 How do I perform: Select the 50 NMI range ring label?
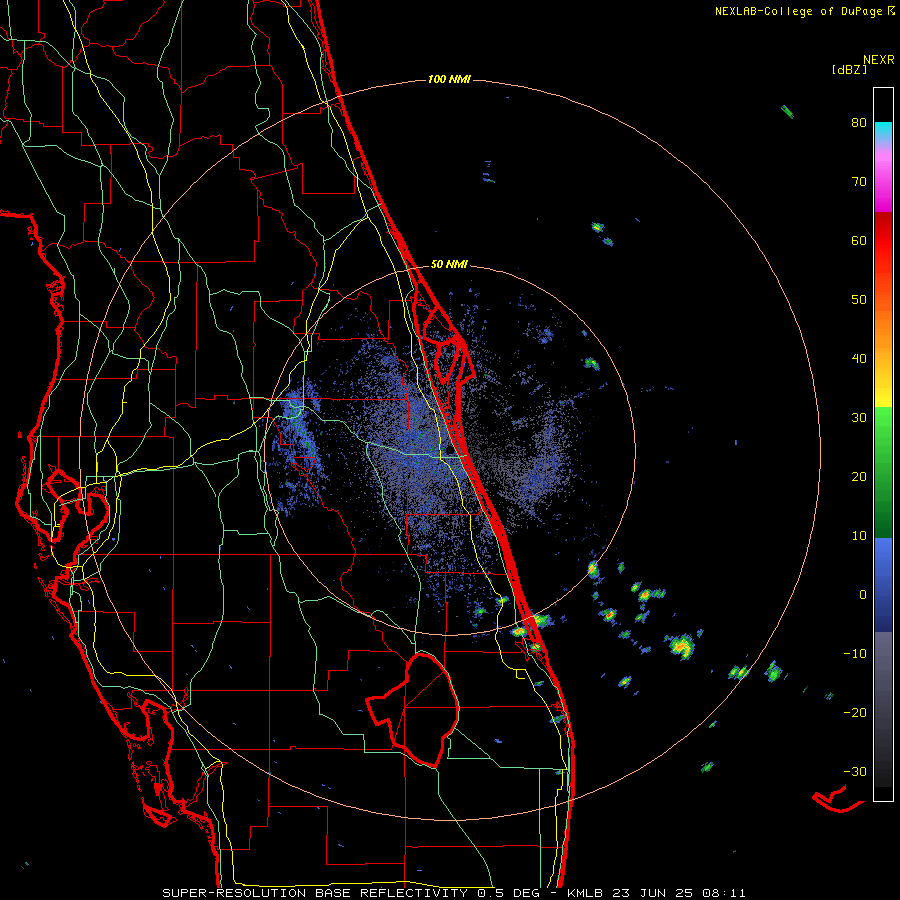[449, 264]
